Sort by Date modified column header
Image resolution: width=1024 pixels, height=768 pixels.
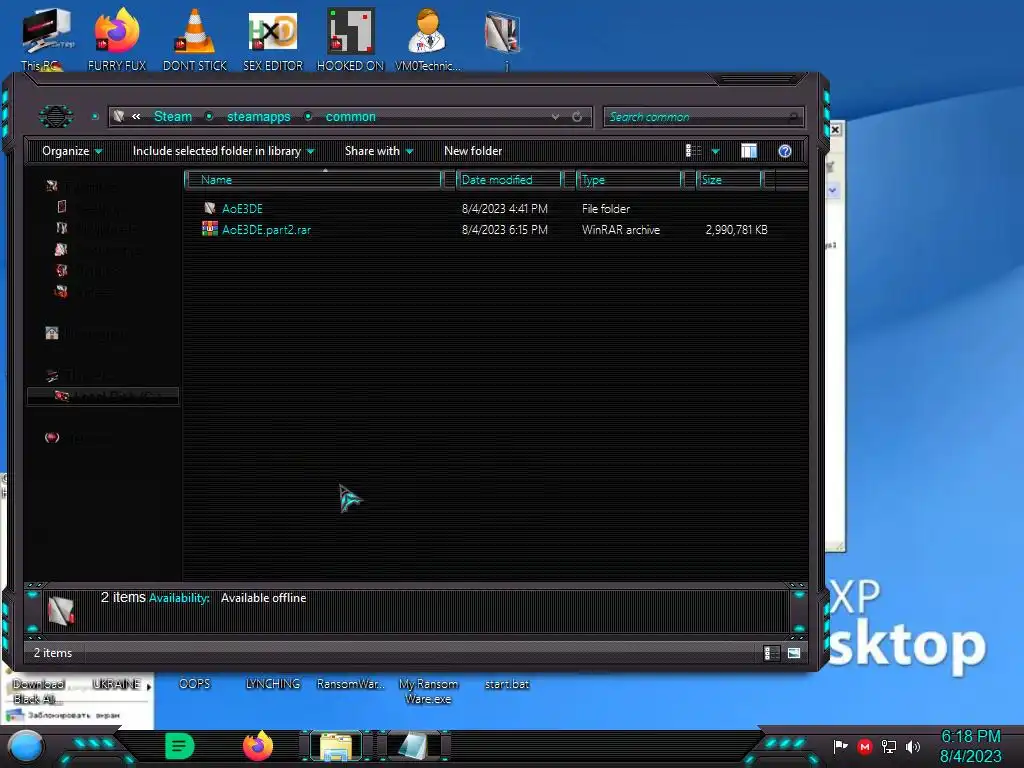point(509,180)
